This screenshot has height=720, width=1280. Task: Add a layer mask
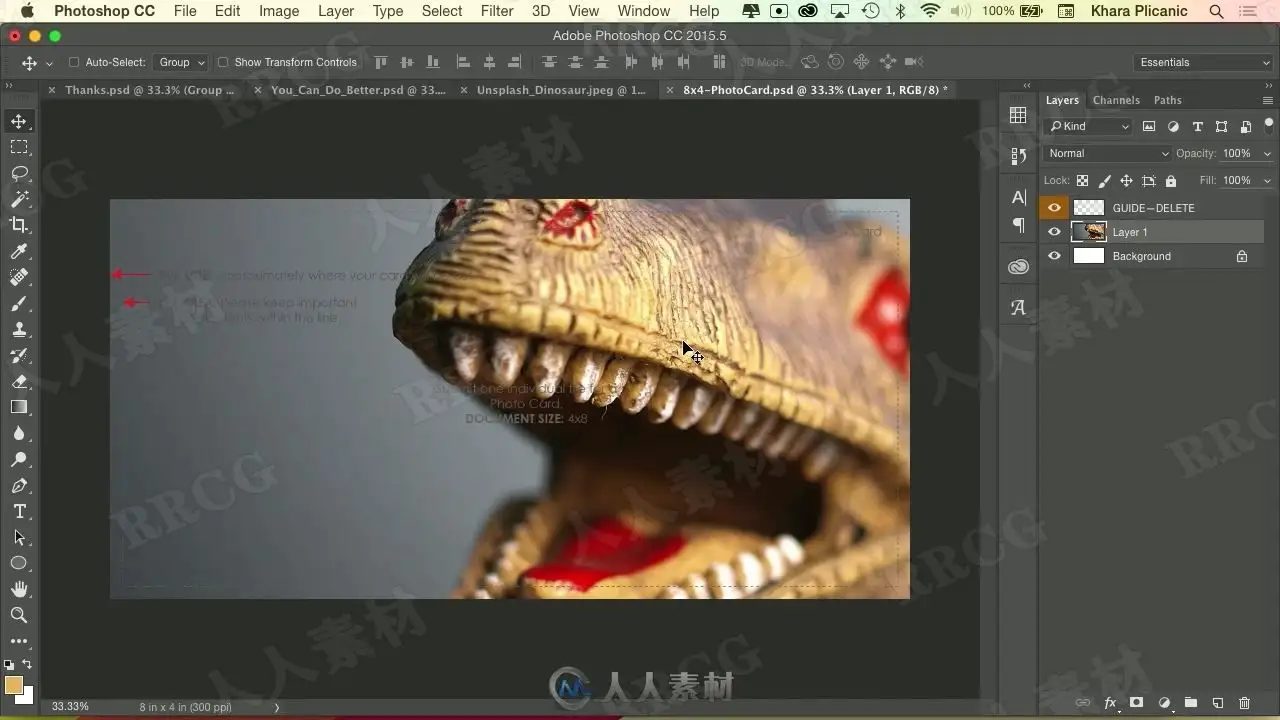point(1136,703)
